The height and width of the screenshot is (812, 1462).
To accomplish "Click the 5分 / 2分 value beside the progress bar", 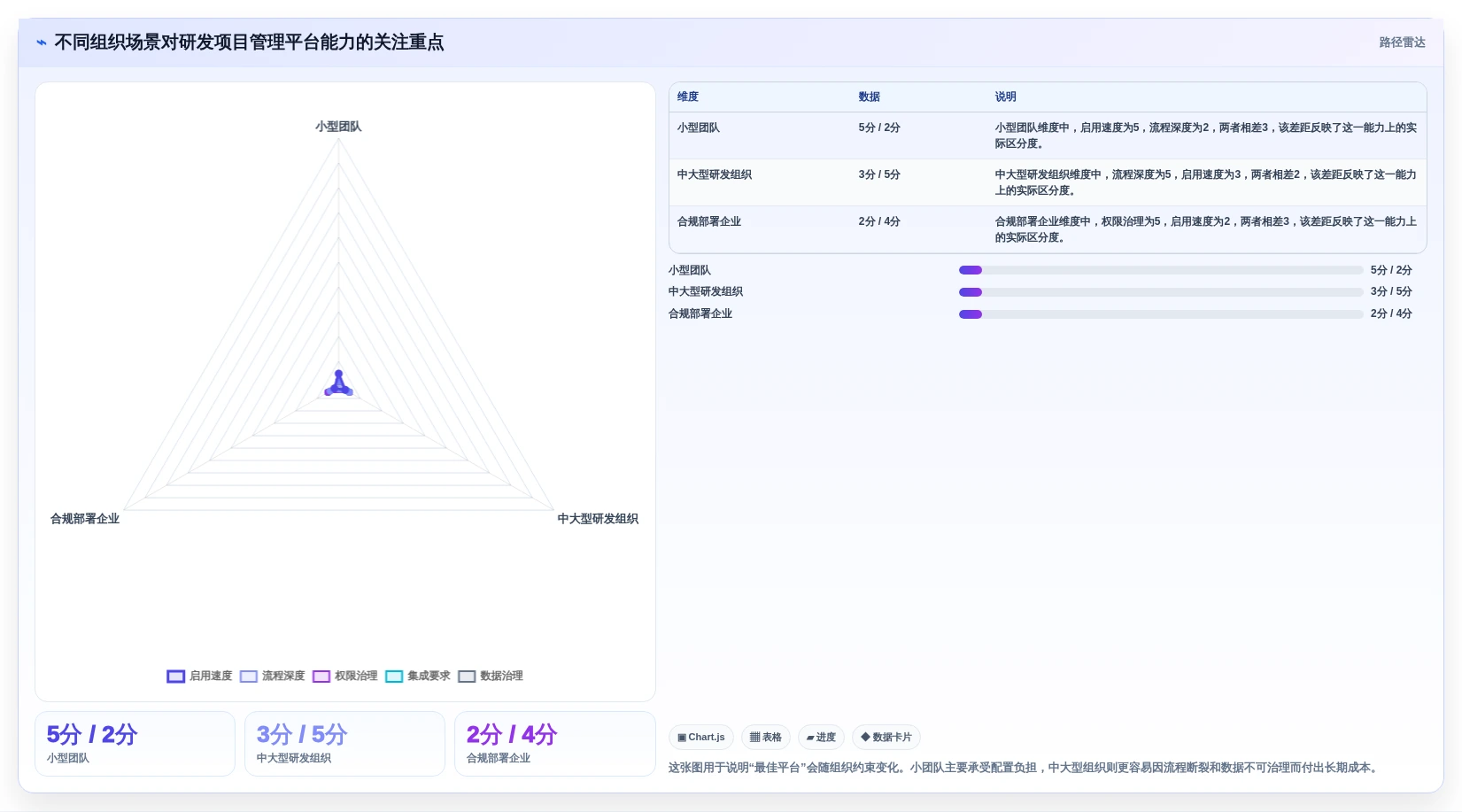I will [x=1391, y=270].
